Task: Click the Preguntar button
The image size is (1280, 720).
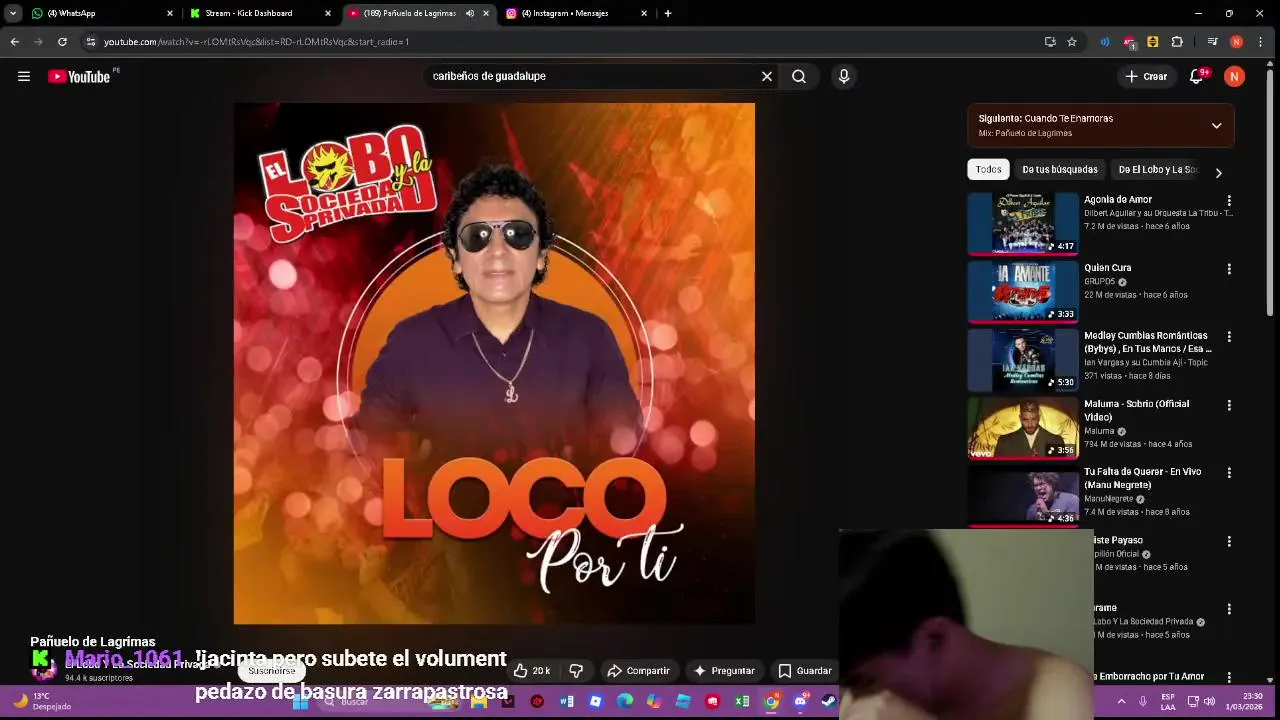Action: pos(724,671)
